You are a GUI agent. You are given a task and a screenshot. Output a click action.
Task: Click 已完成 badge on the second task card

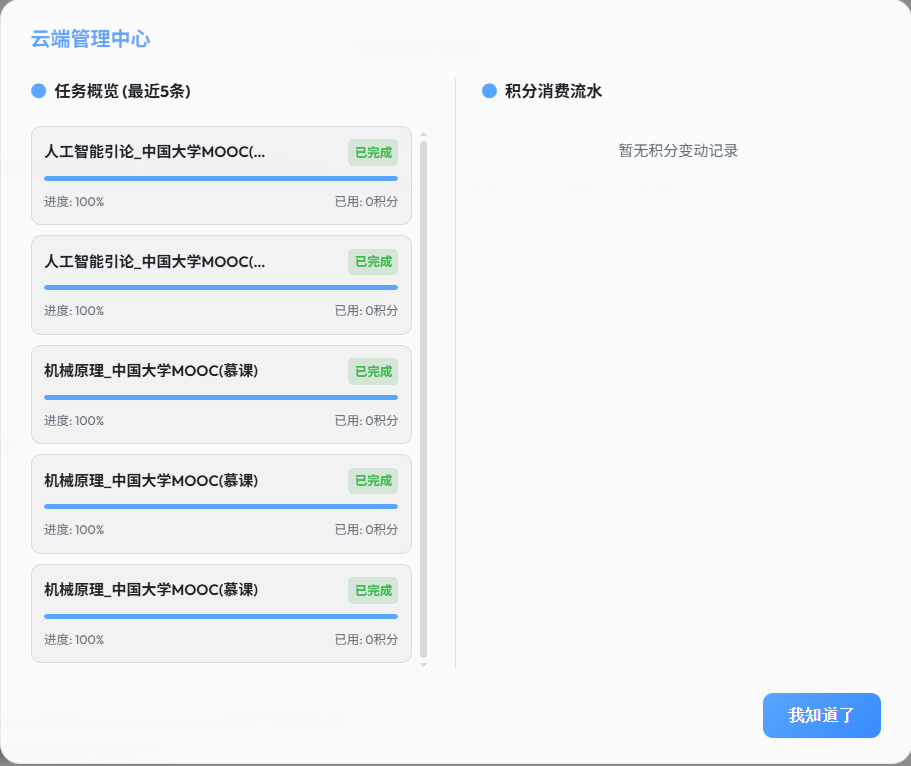(373, 262)
